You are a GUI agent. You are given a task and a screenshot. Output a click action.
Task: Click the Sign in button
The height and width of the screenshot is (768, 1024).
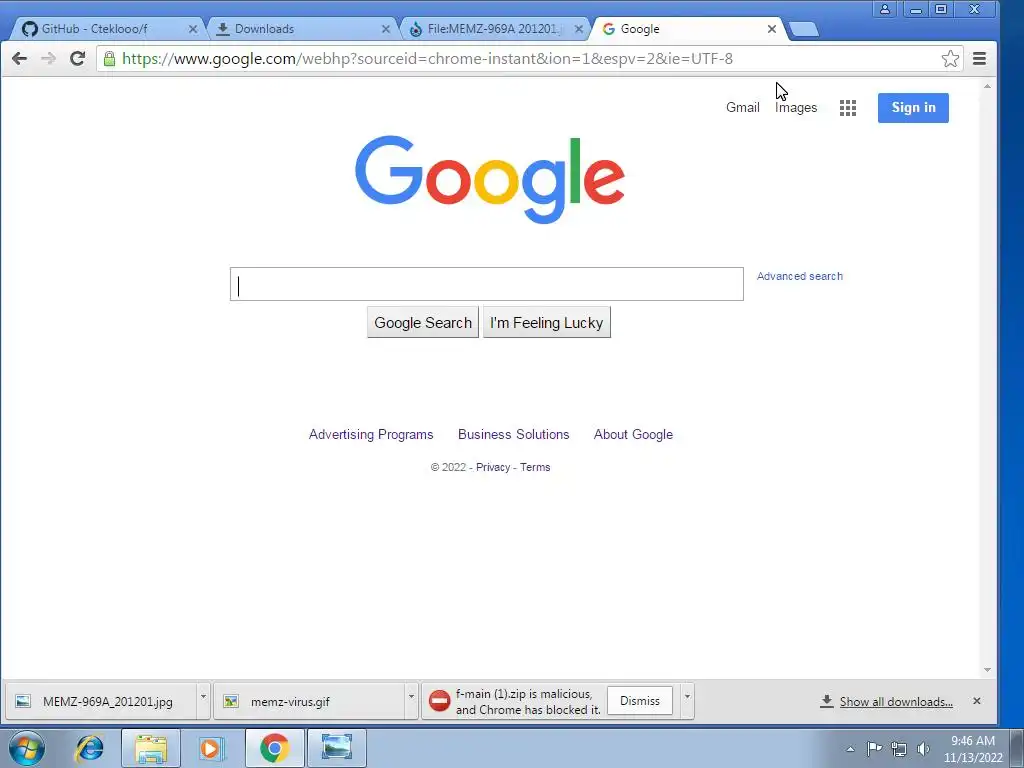(913, 108)
